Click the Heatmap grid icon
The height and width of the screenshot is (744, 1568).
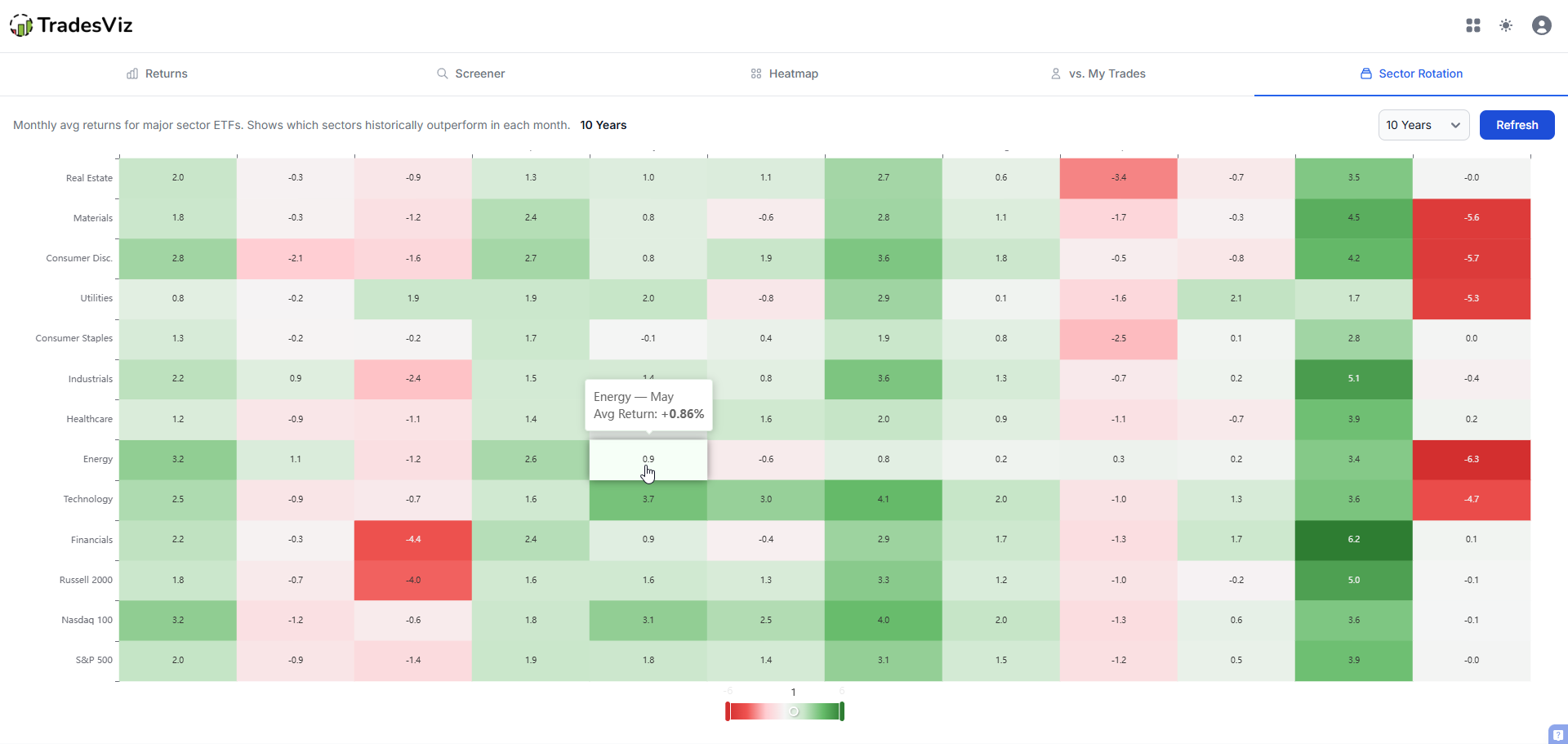coord(756,74)
